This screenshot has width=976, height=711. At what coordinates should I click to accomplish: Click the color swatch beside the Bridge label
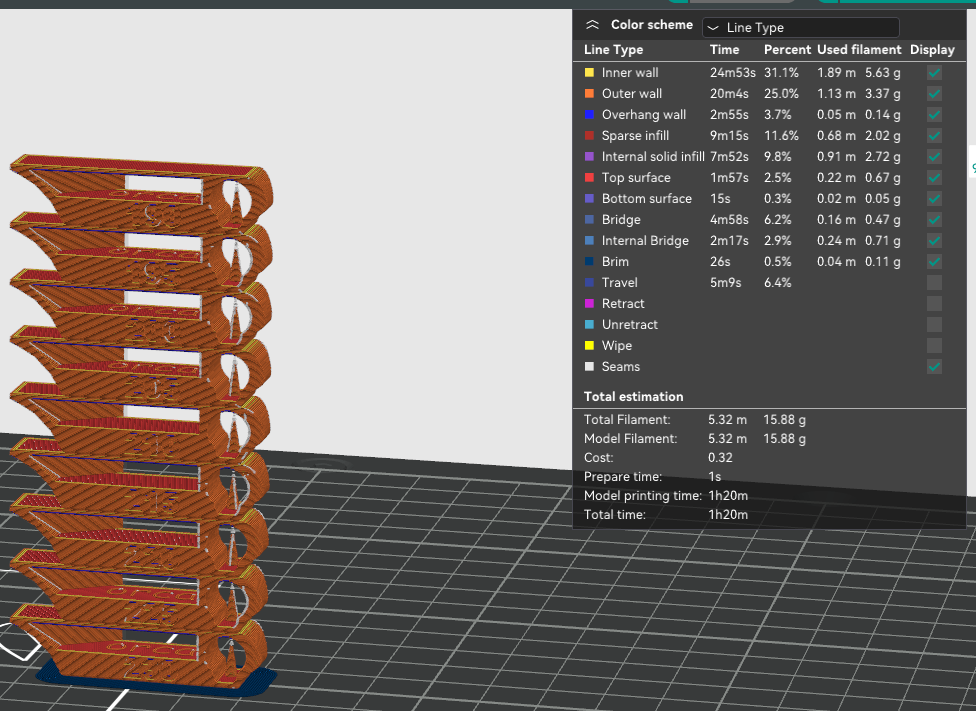click(x=589, y=220)
